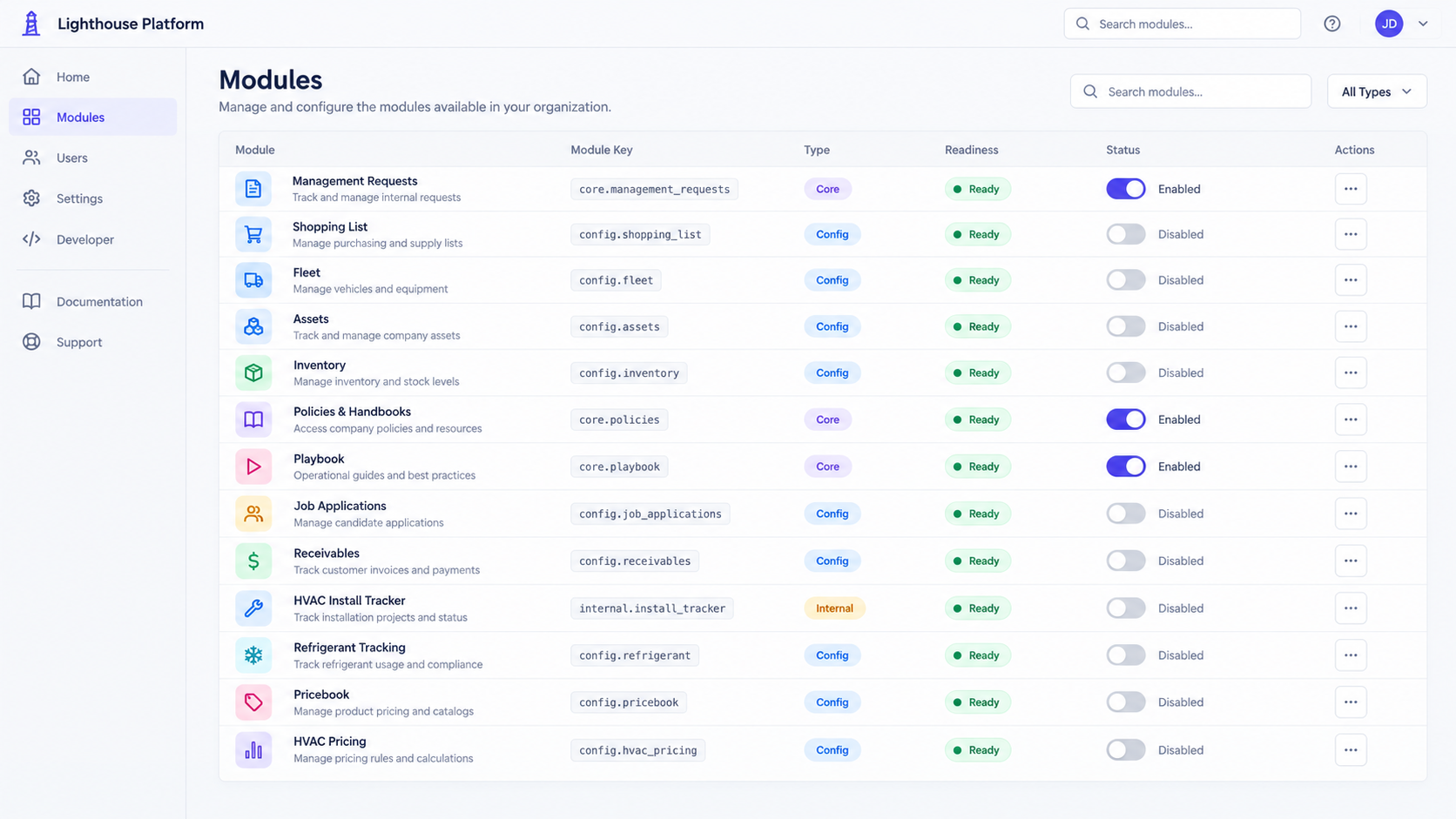Open actions menu for Assets row
Viewport: 1456px width, 819px height.
[1351, 326]
